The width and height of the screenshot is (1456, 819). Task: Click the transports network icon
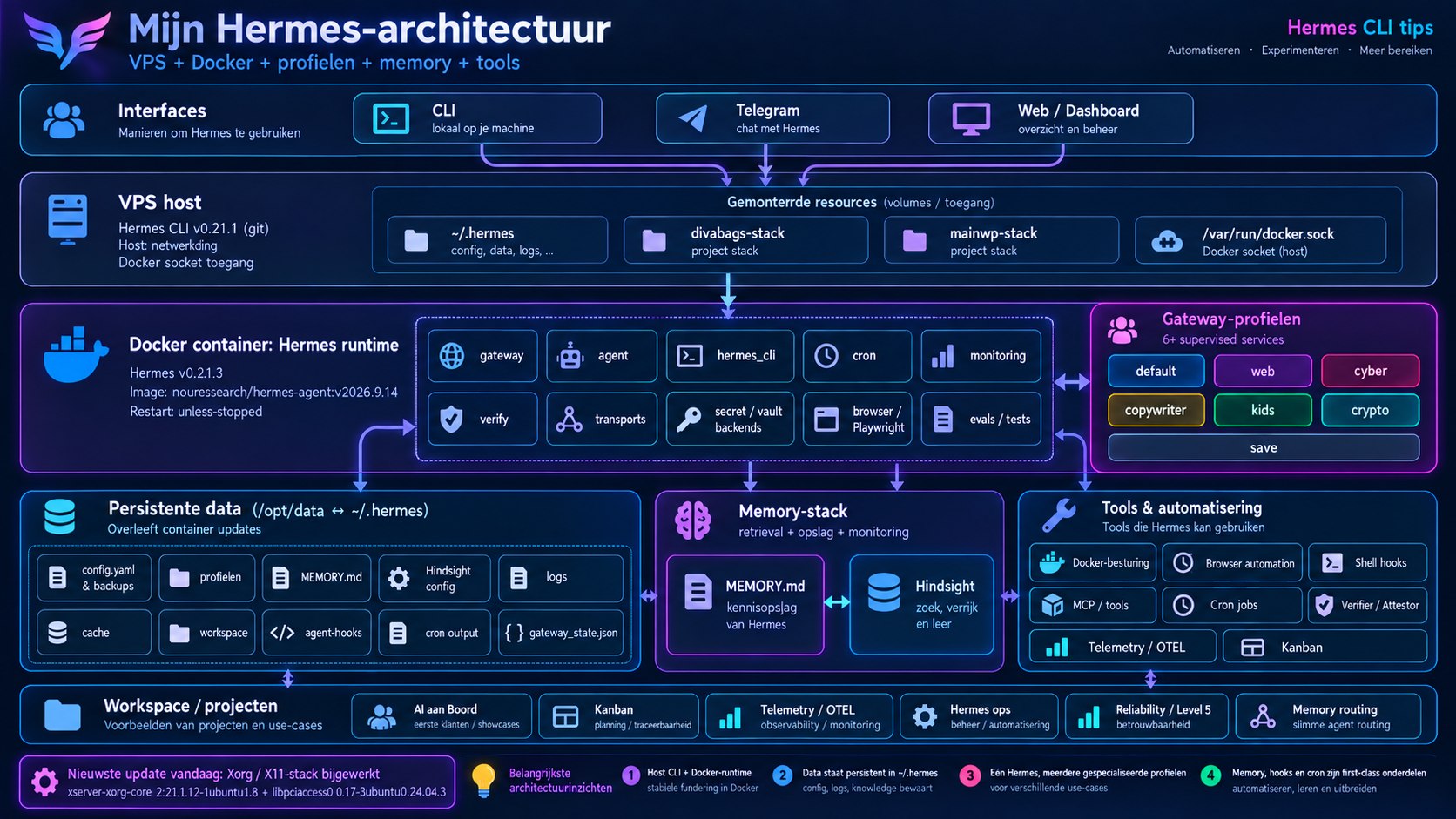(569, 420)
